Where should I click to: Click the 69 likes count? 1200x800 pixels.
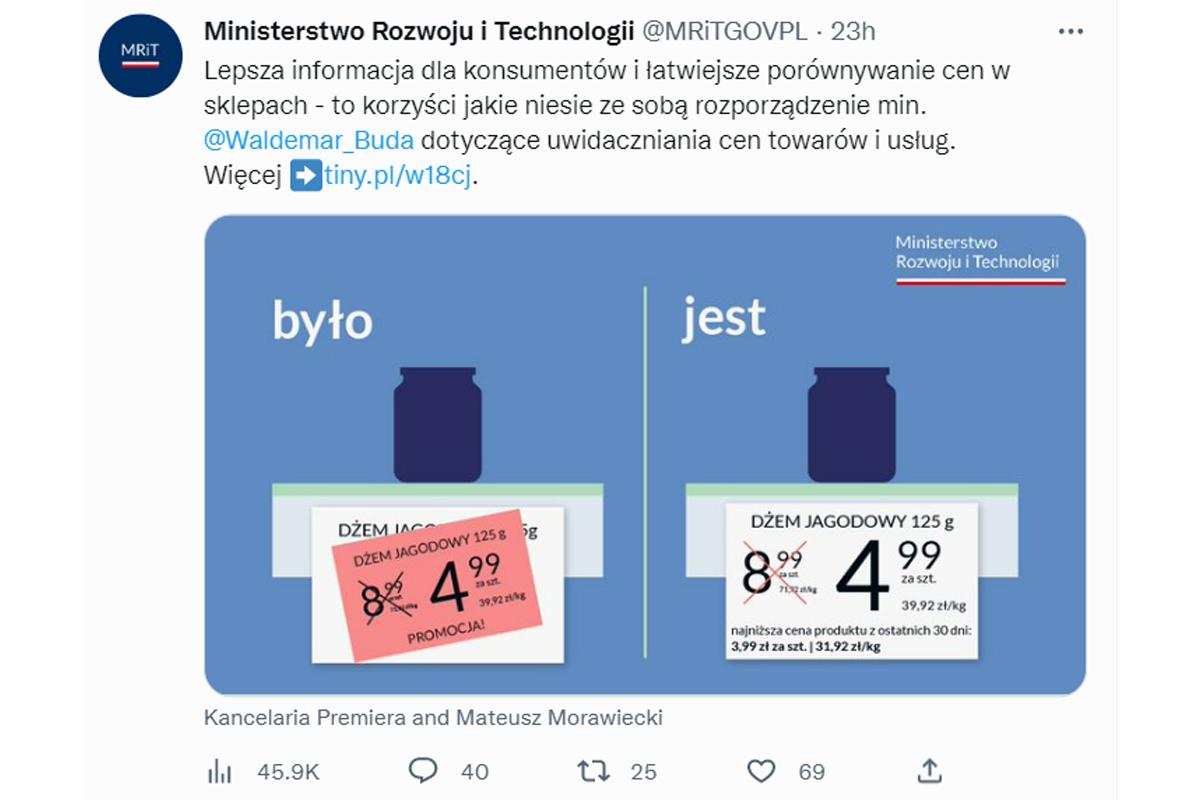pyautogui.click(x=812, y=771)
